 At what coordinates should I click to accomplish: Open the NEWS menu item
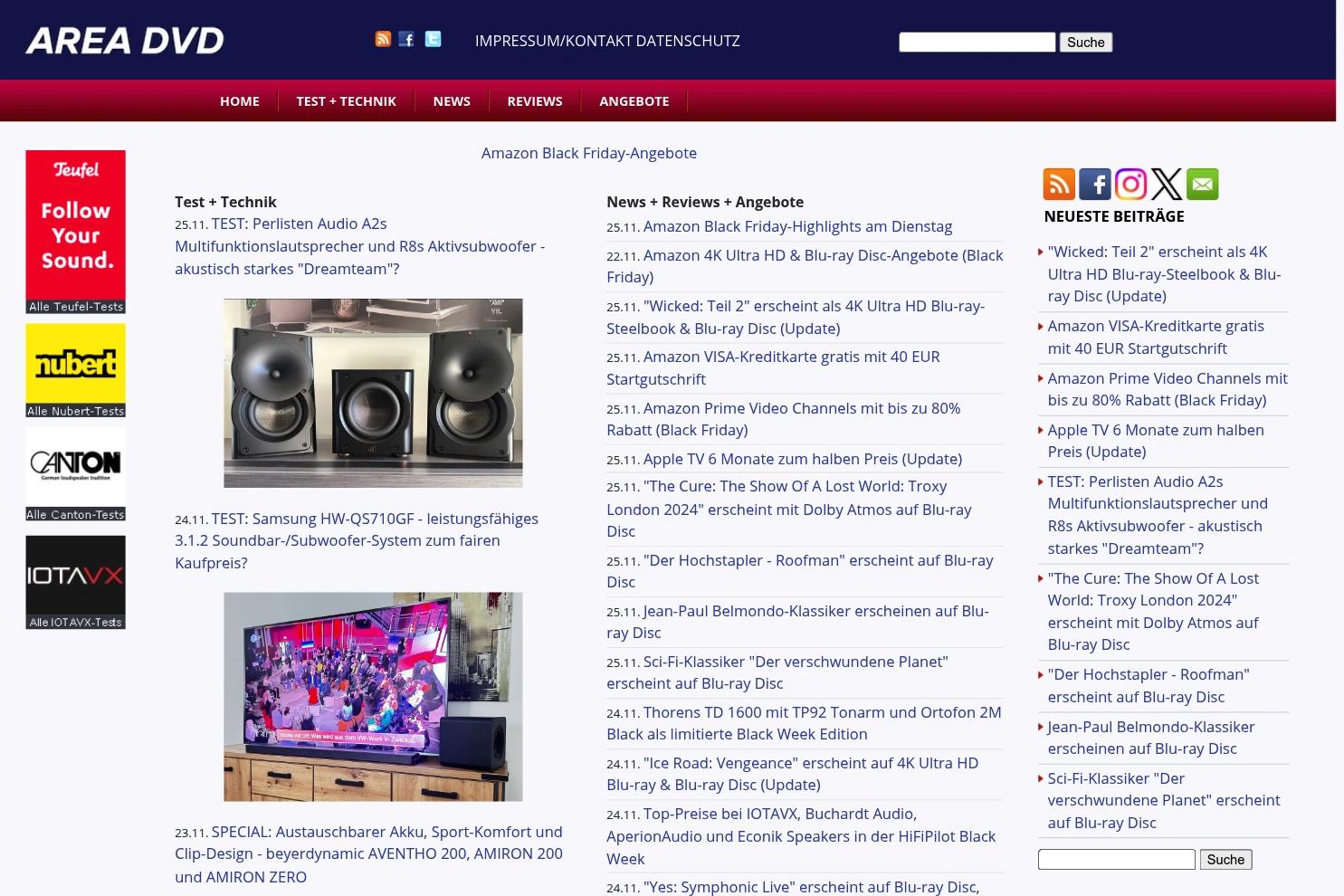452,101
